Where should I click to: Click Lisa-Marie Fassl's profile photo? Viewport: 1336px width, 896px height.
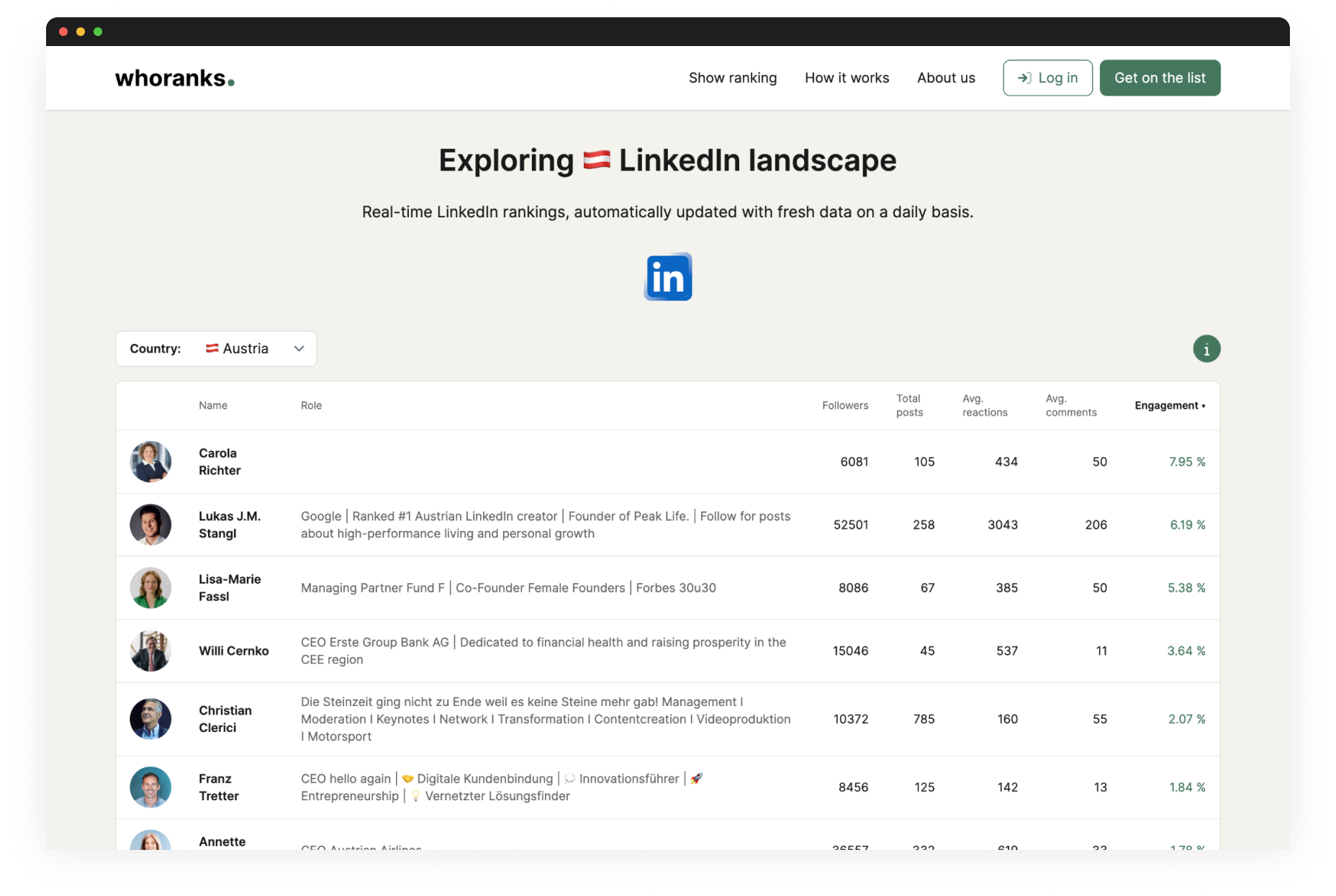coord(150,588)
